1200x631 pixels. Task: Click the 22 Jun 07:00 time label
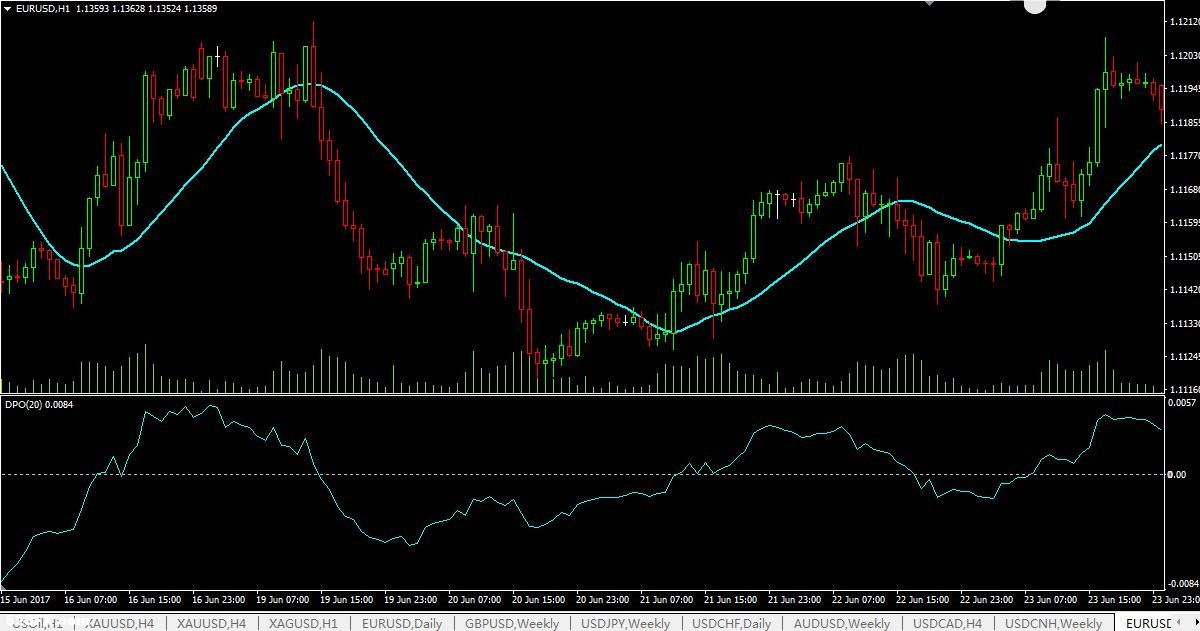pos(861,600)
